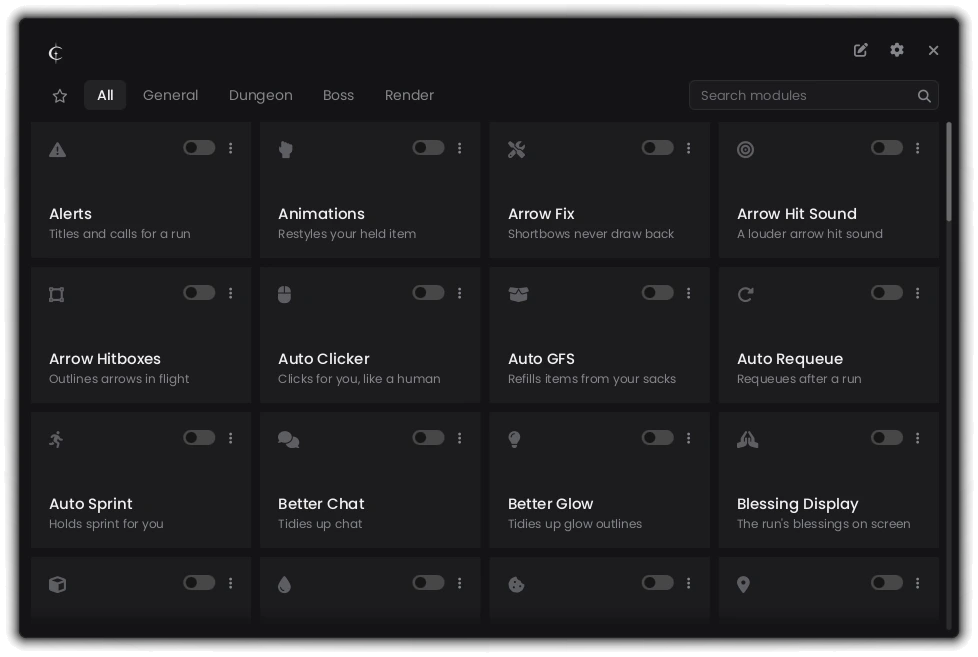This screenshot has height=657, width=978.
Task: Click the Better Chat speech bubbles icon
Action: (x=289, y=440)
